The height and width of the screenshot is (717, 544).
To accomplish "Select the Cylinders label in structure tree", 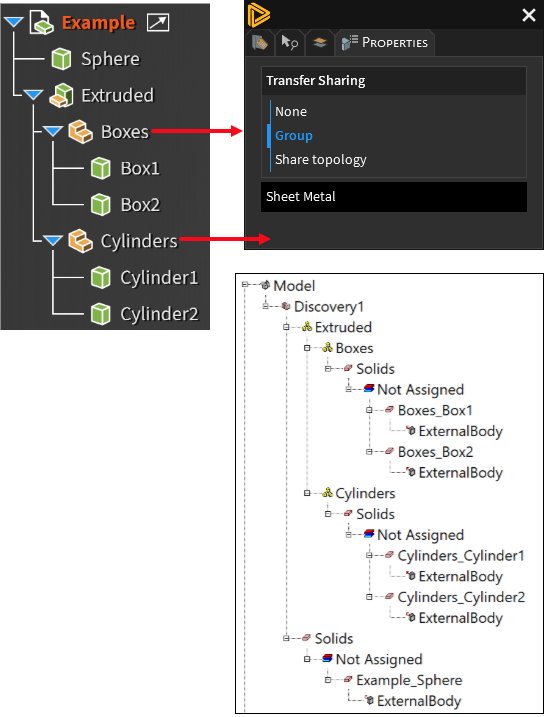I will coord(139,241).
